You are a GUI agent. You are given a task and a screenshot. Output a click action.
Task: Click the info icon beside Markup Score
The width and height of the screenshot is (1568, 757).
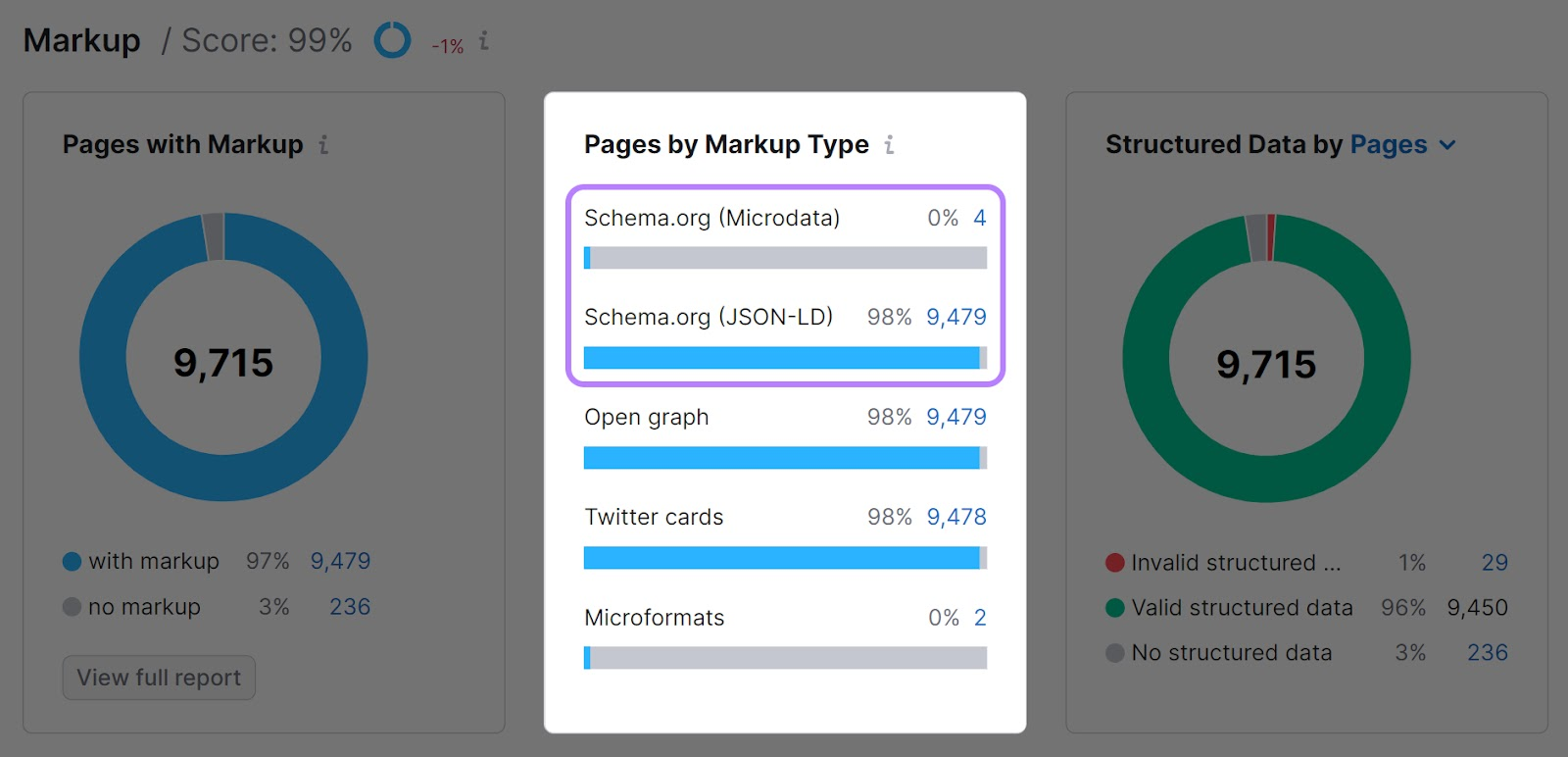pyautogui.click(x=482, y=41)
